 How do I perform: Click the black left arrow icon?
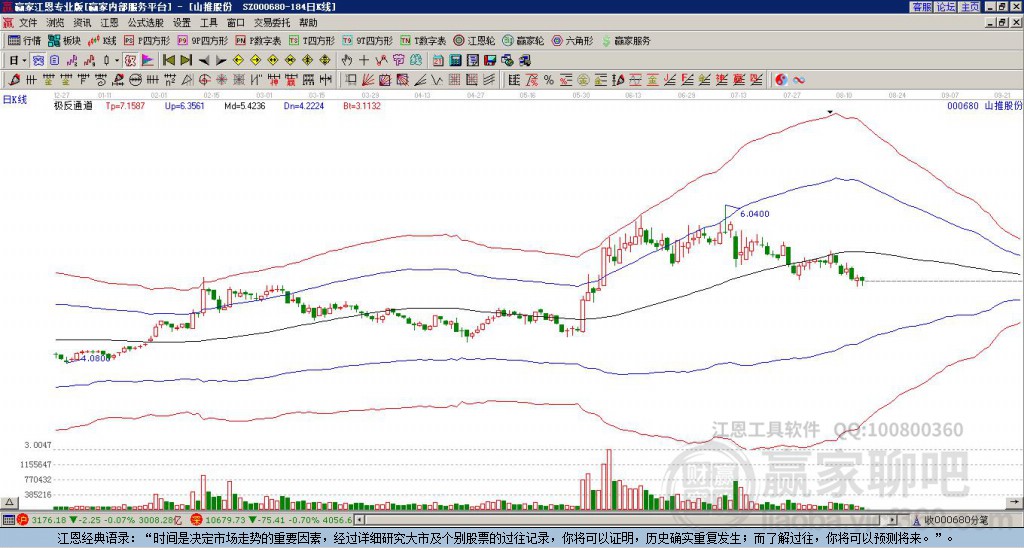point(204,61)
